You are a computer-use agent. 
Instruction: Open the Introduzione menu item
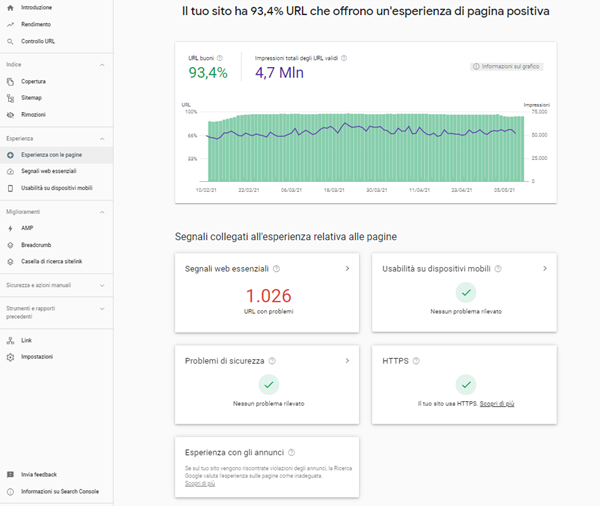(57, 8)
